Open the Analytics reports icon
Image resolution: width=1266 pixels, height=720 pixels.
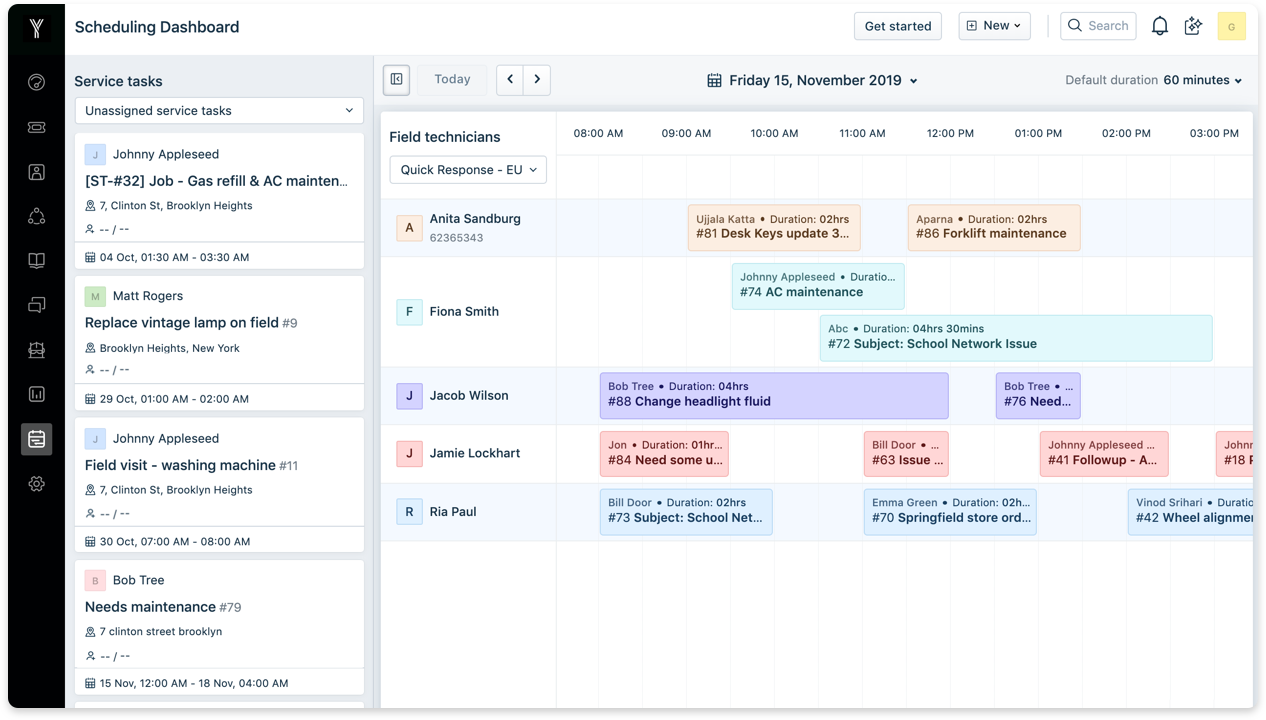(x=36, y=394)
